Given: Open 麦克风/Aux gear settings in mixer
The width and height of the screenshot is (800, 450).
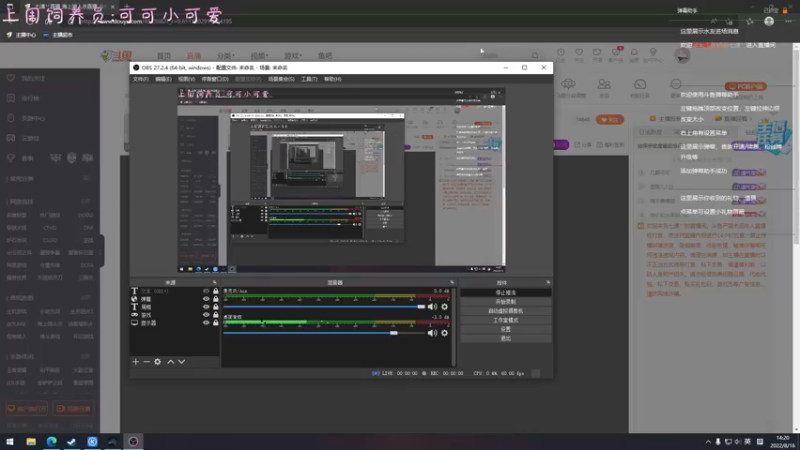Looking at the screenshot, I should pyautogui.click(x=444, y=307).
